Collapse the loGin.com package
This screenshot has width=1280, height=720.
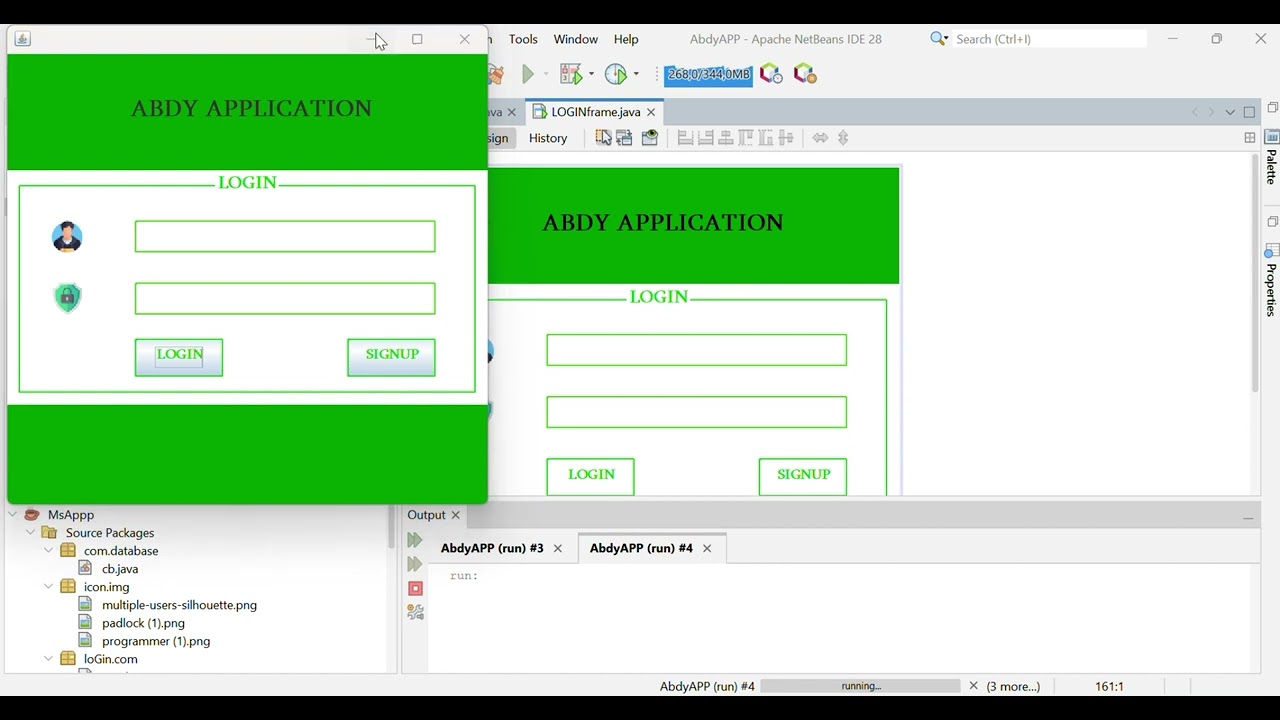click(49, 659)
